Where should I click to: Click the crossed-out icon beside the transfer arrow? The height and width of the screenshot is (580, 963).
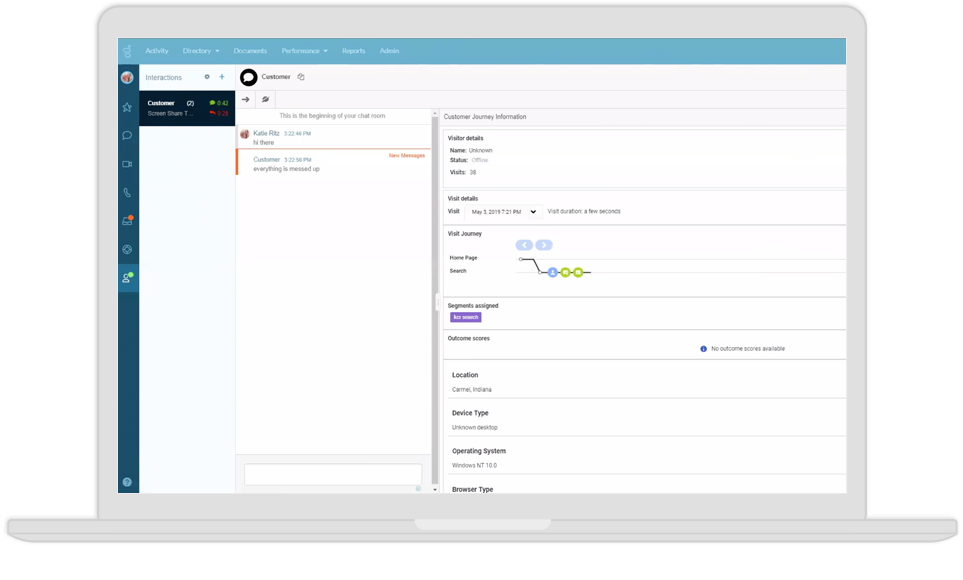tap(265, 100)
